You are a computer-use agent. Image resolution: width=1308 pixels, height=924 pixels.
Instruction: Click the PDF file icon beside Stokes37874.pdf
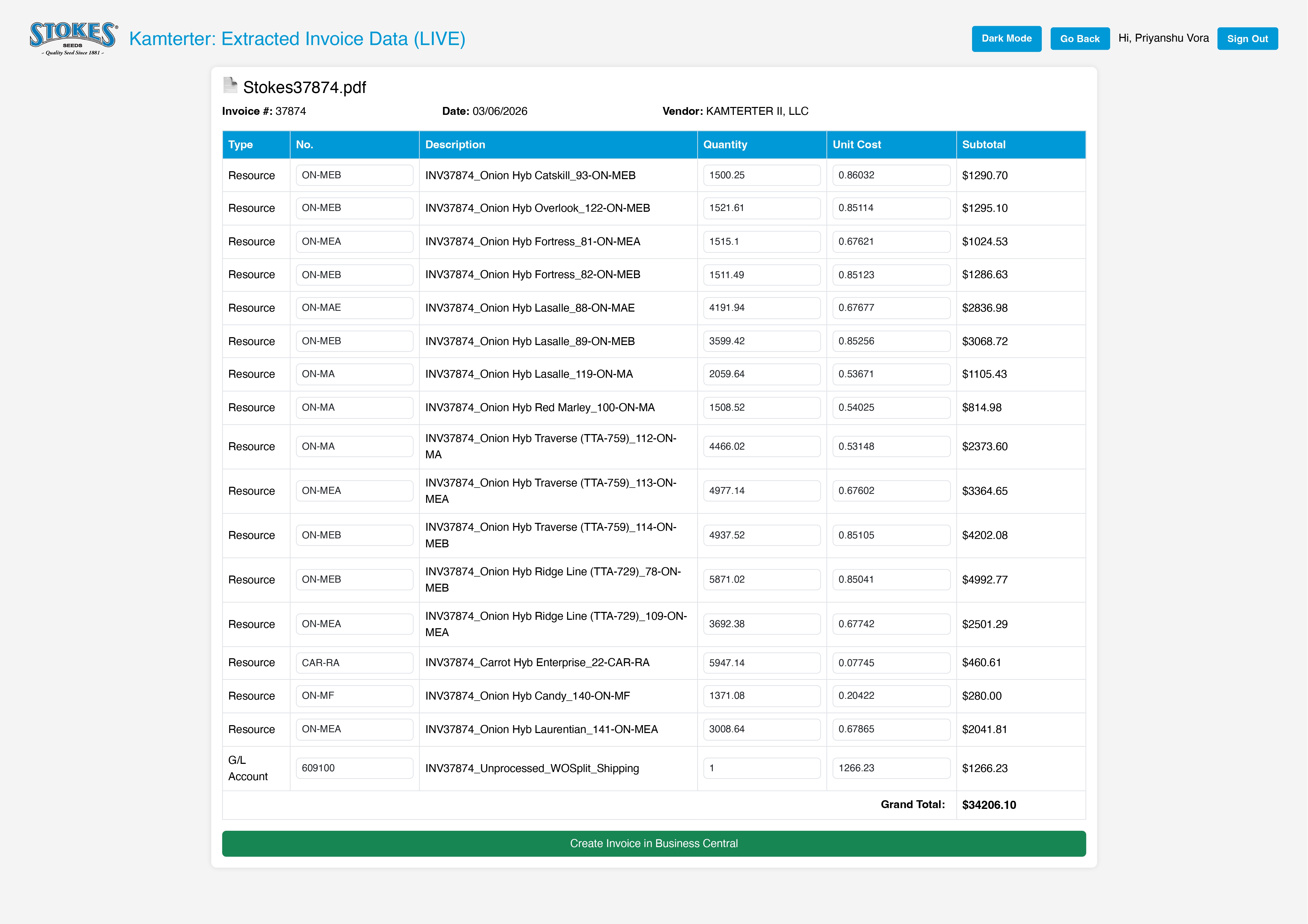(x=230, y=85)
